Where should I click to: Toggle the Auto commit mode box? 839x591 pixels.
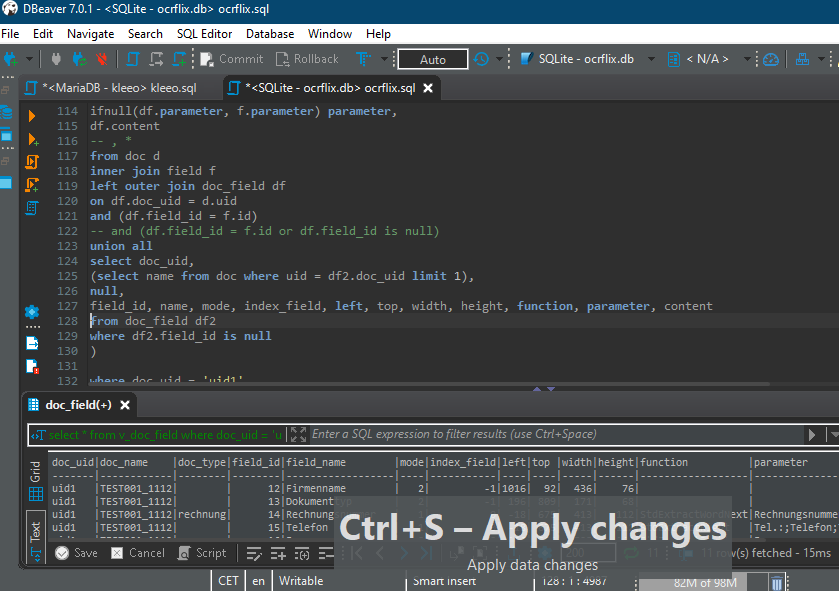click(433, 59)
